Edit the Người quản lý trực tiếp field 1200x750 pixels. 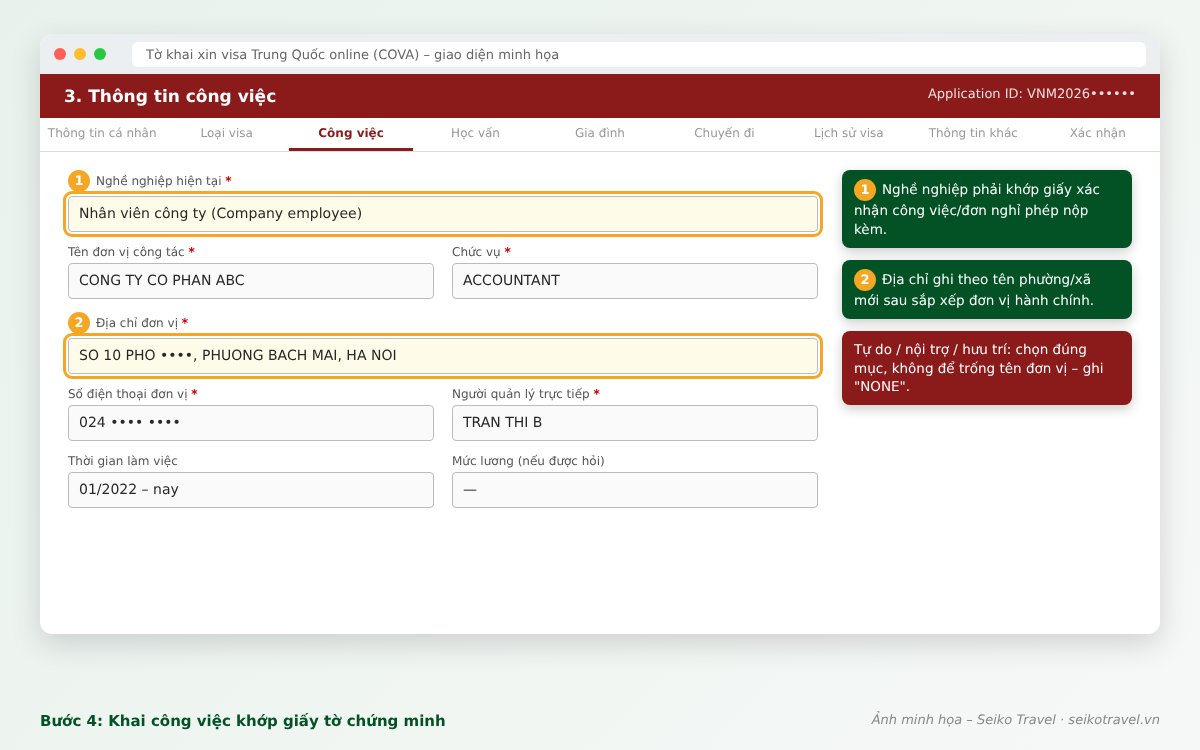(635, 423)
